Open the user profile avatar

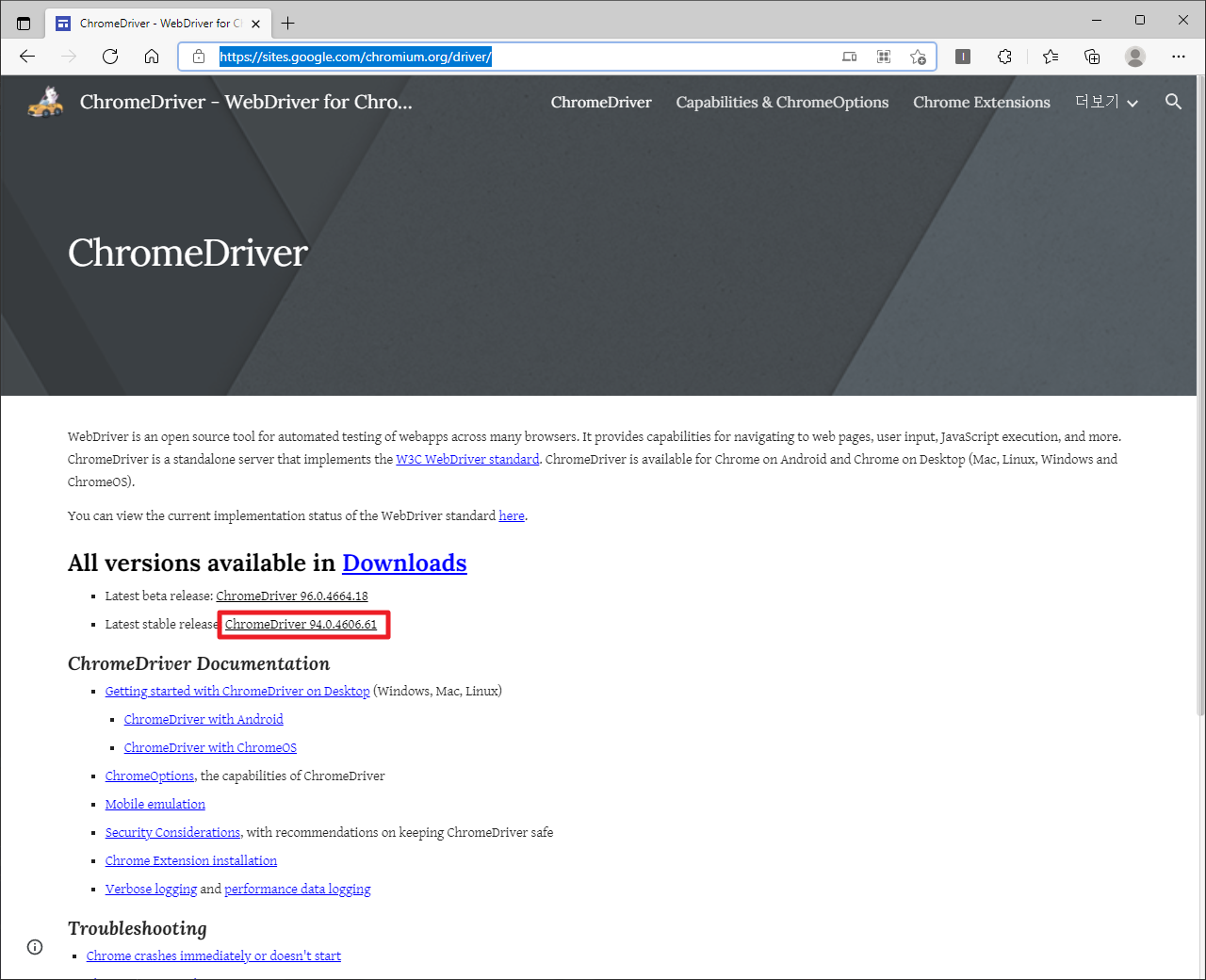click(x=1135, y=57)
